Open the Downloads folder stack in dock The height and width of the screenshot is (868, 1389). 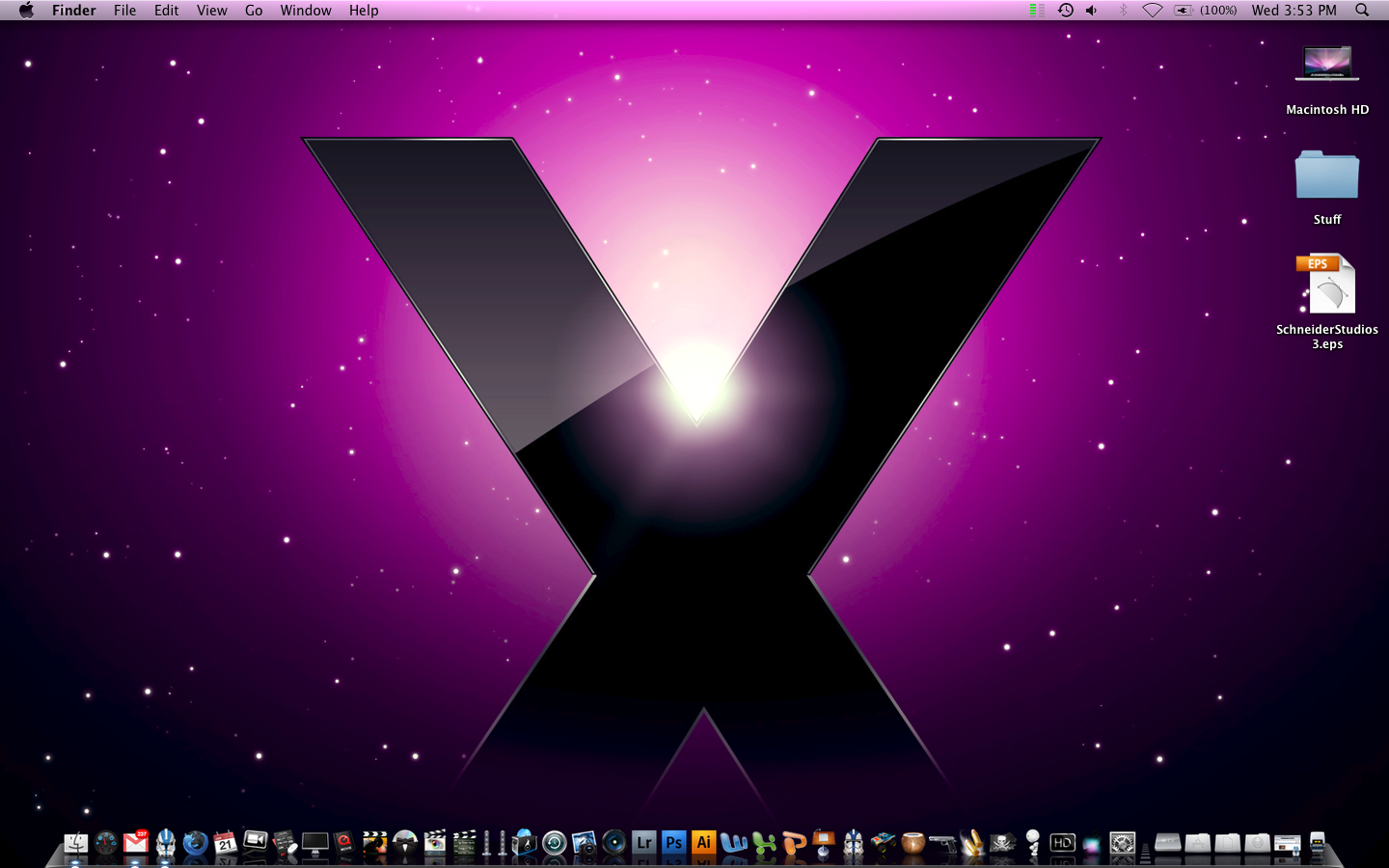pos(1257,843)
